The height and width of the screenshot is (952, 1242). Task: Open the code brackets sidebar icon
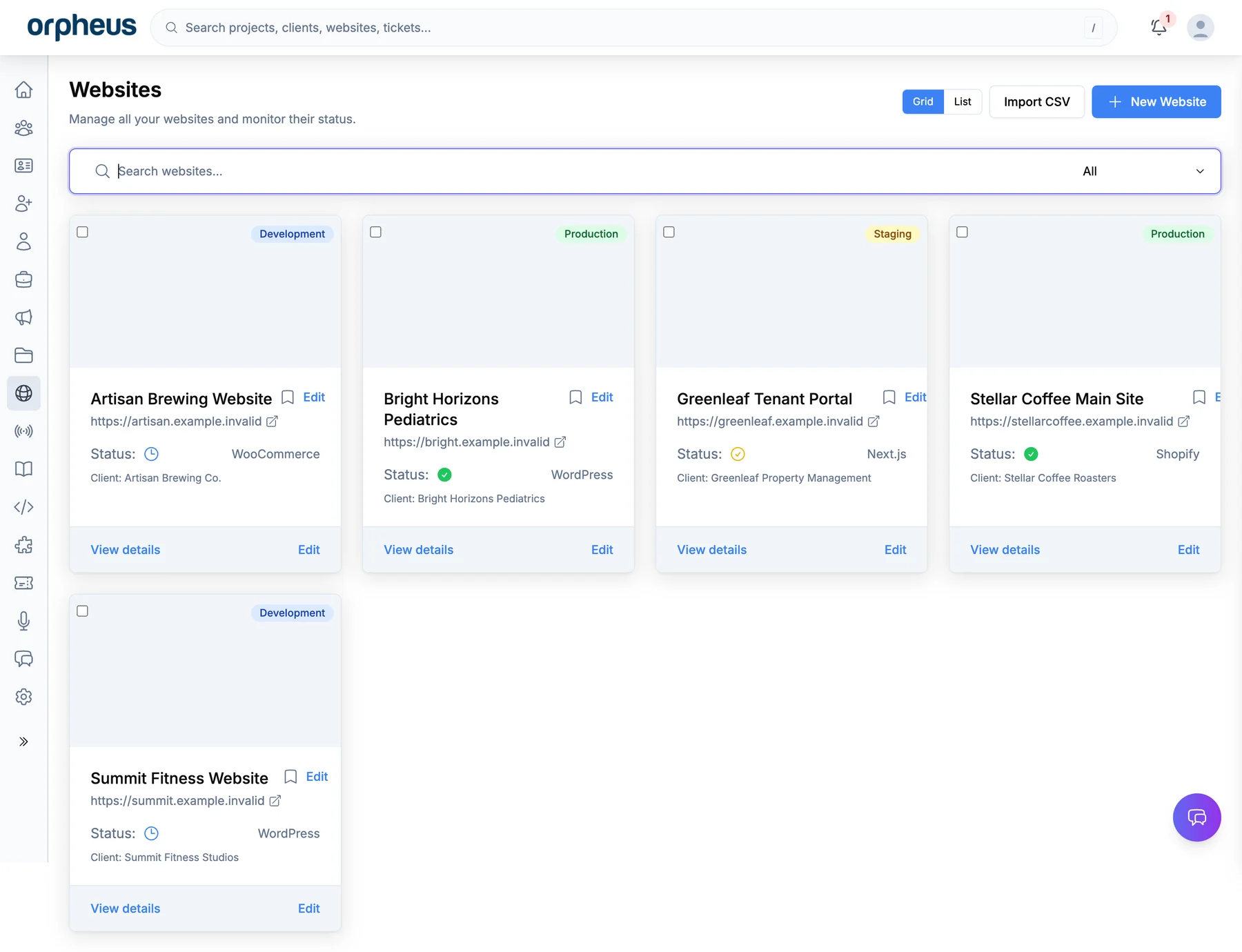23,507
